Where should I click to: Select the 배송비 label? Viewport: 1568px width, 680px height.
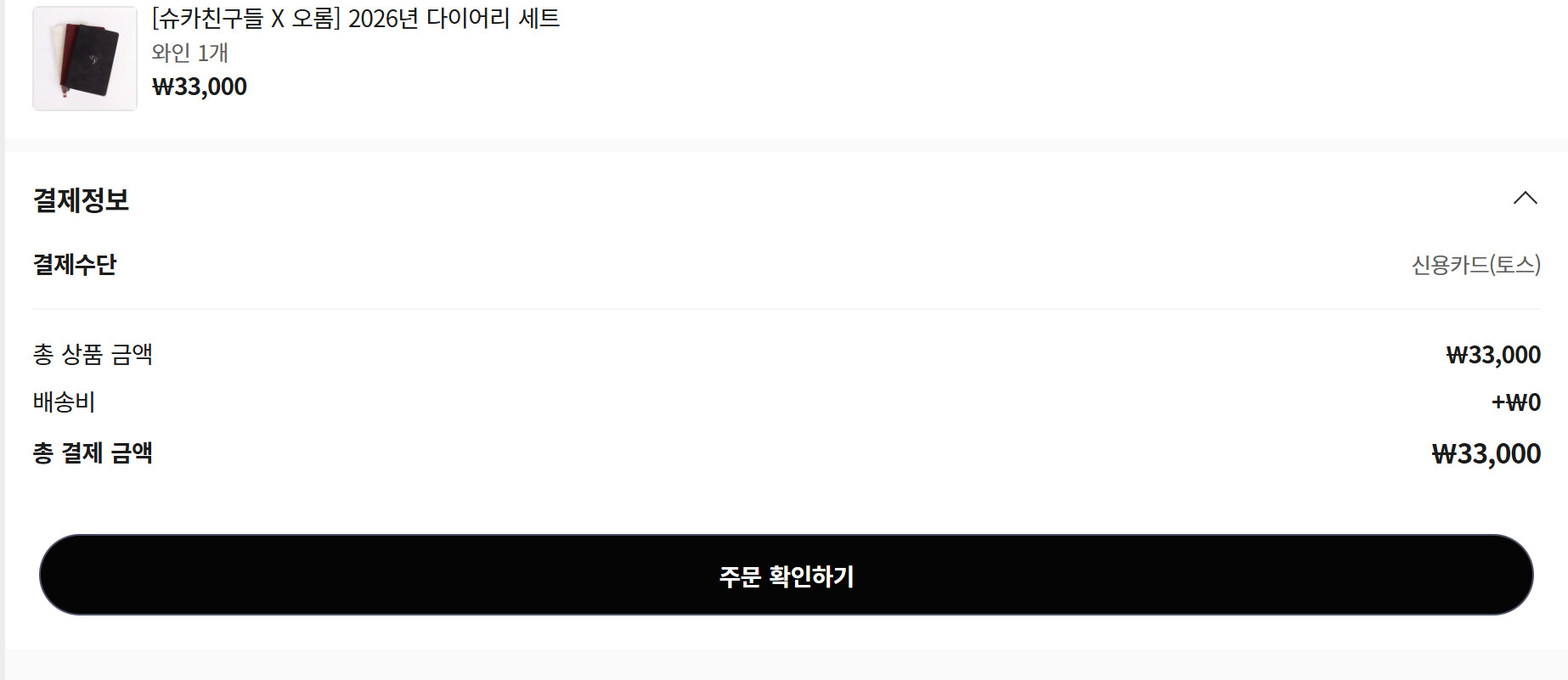tap(64, 402)
